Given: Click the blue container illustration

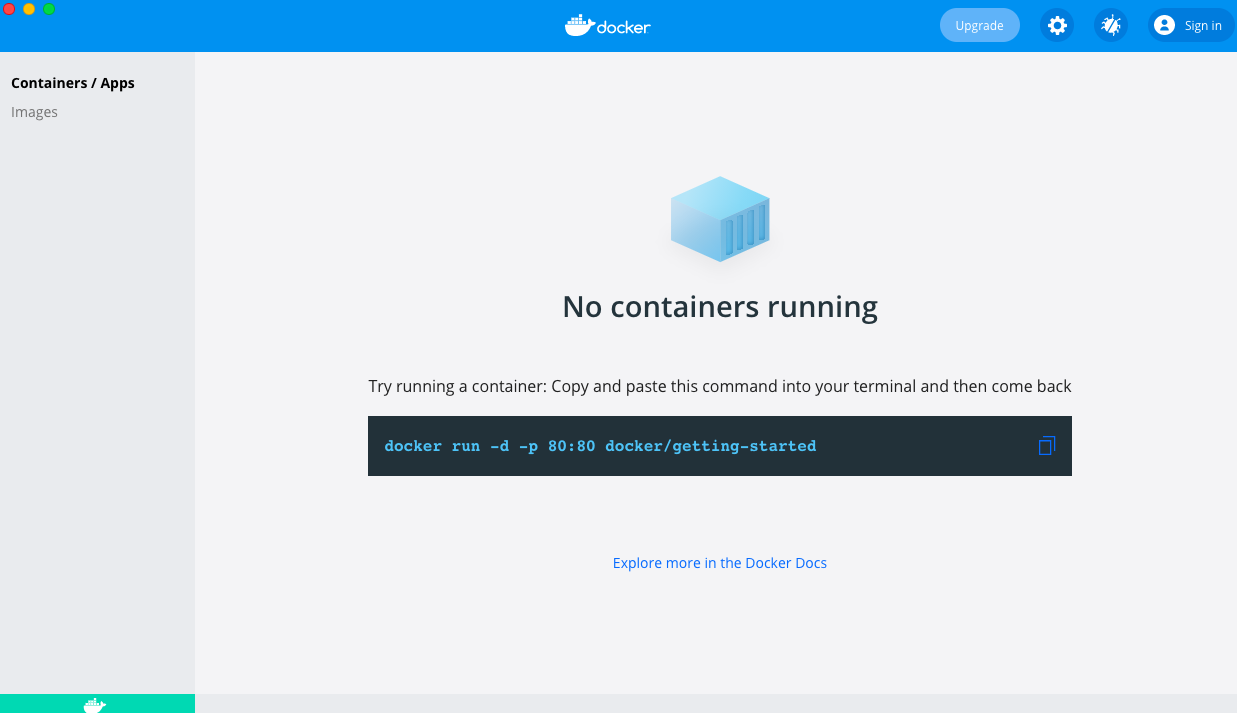Looking at the screenshot, I should [720, 219].
